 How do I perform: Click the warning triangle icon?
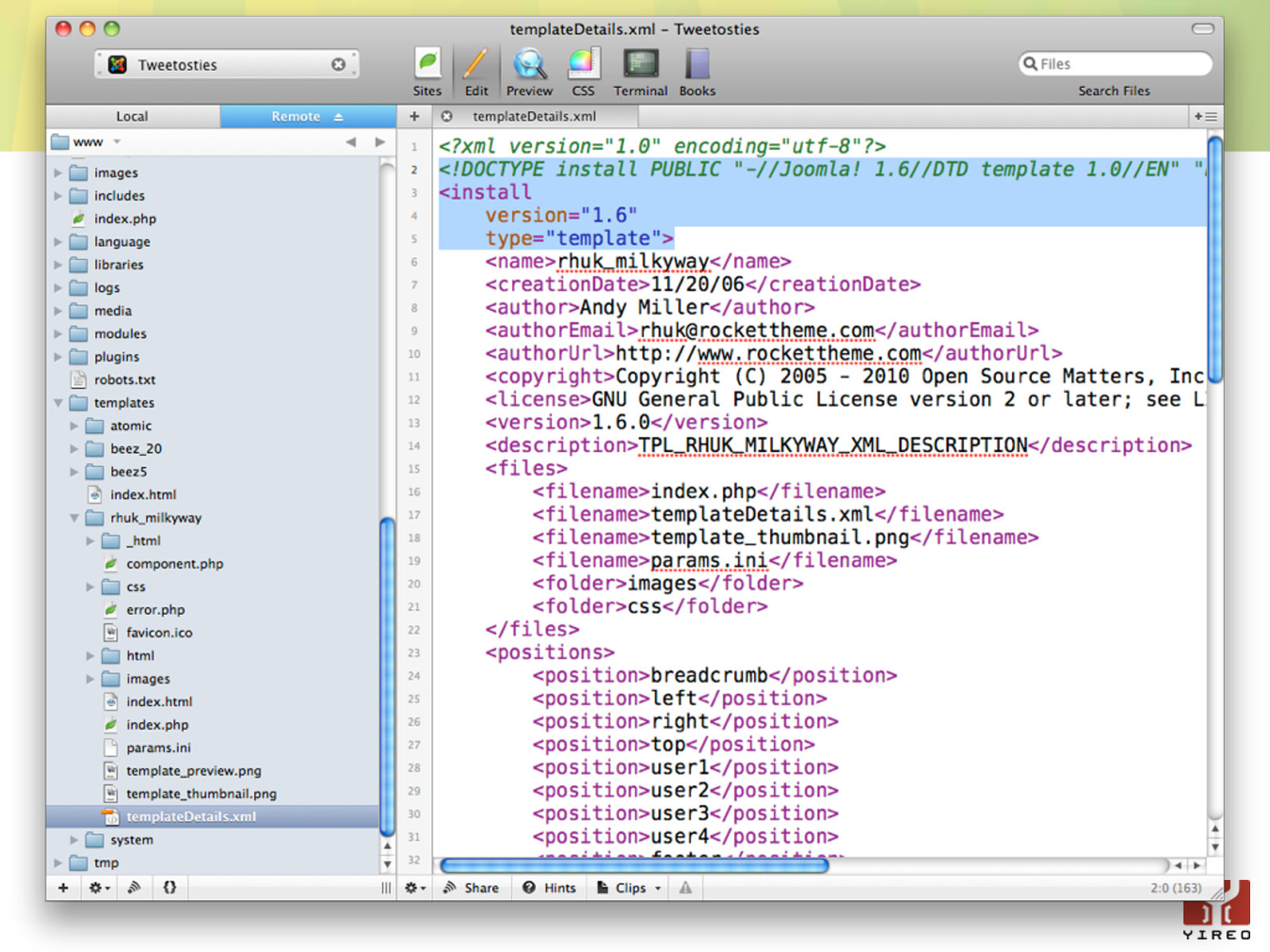point(685,888)
